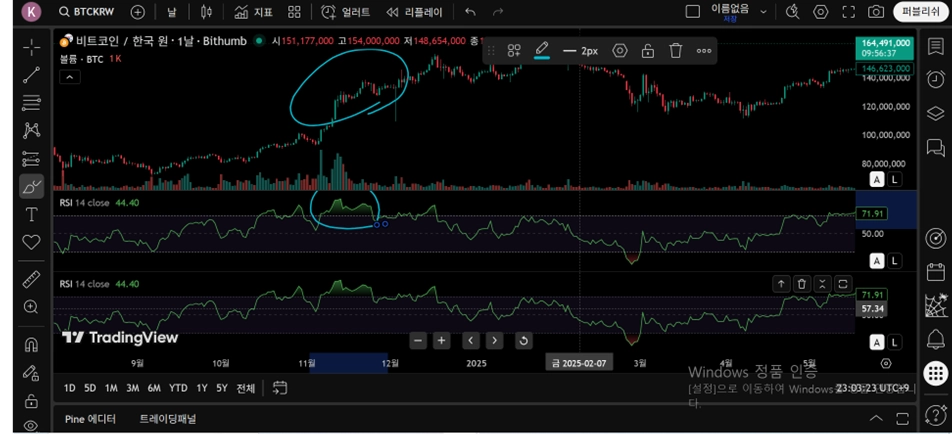
Task: Click the reset chart view button
Action: (523, 341)
